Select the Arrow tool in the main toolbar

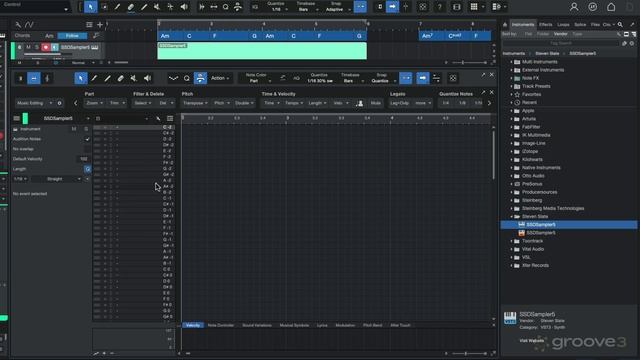(x=91, y=7)
